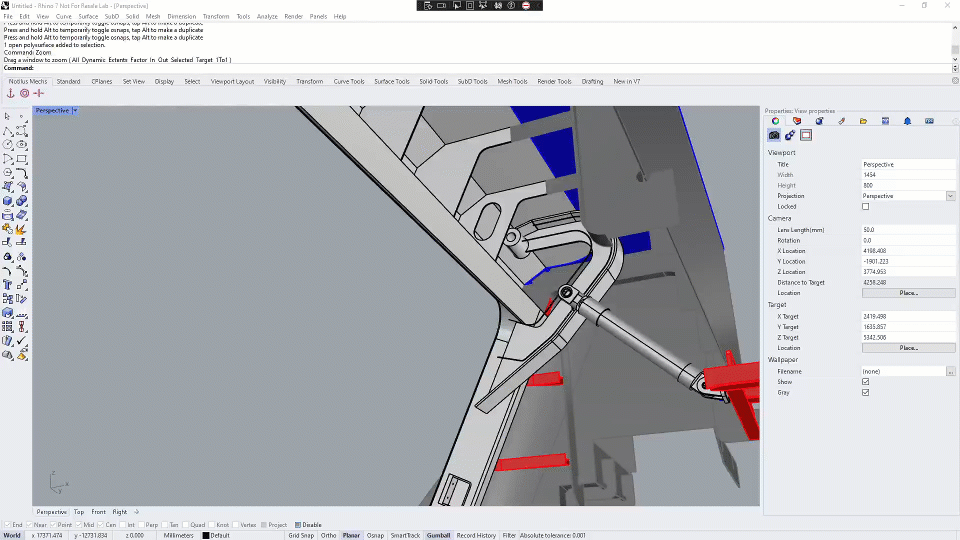Click the target Location Place button
This screenshot has width=960, height=540.
pyautogui.click(x=909, y=348)
